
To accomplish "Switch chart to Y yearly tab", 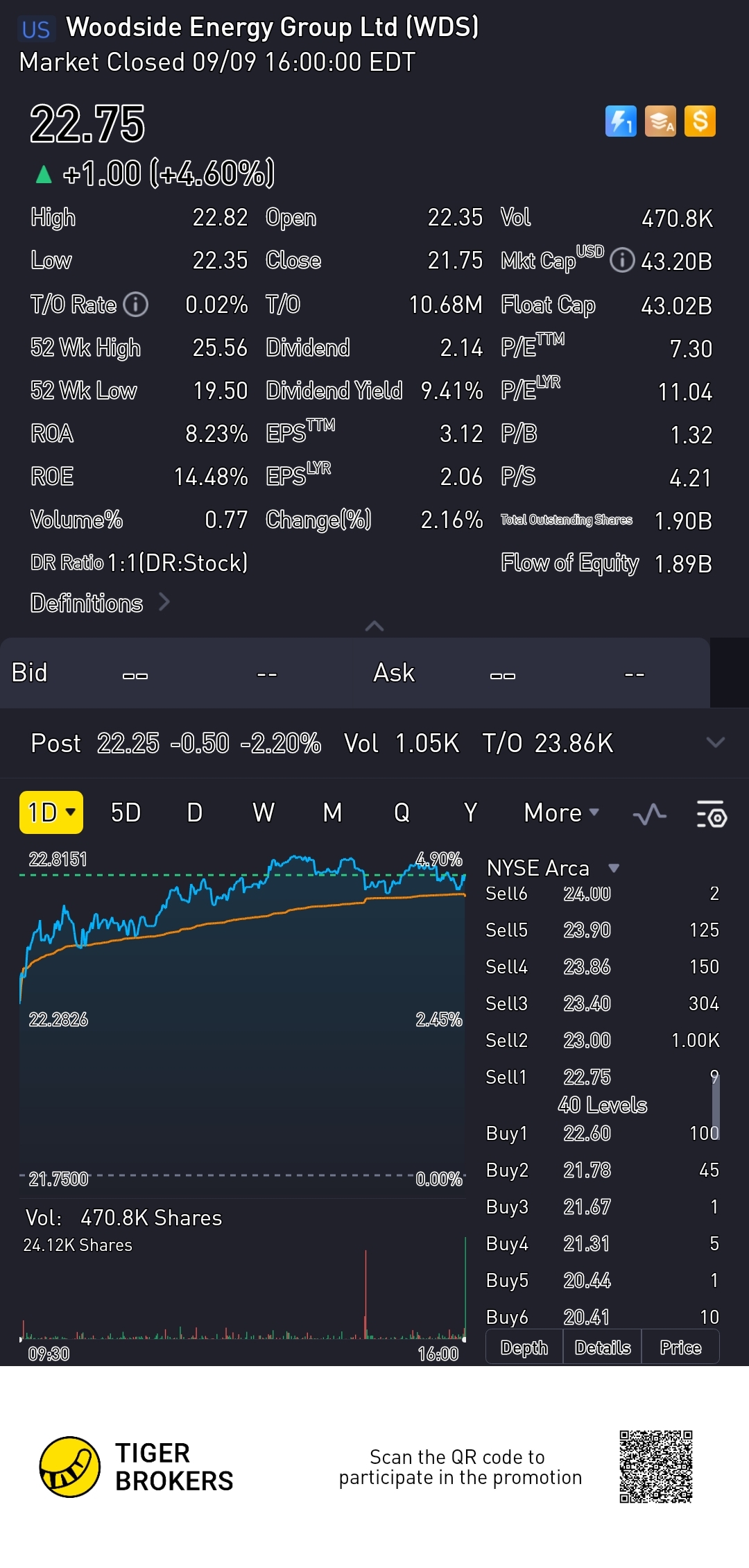I will [470, 812].
